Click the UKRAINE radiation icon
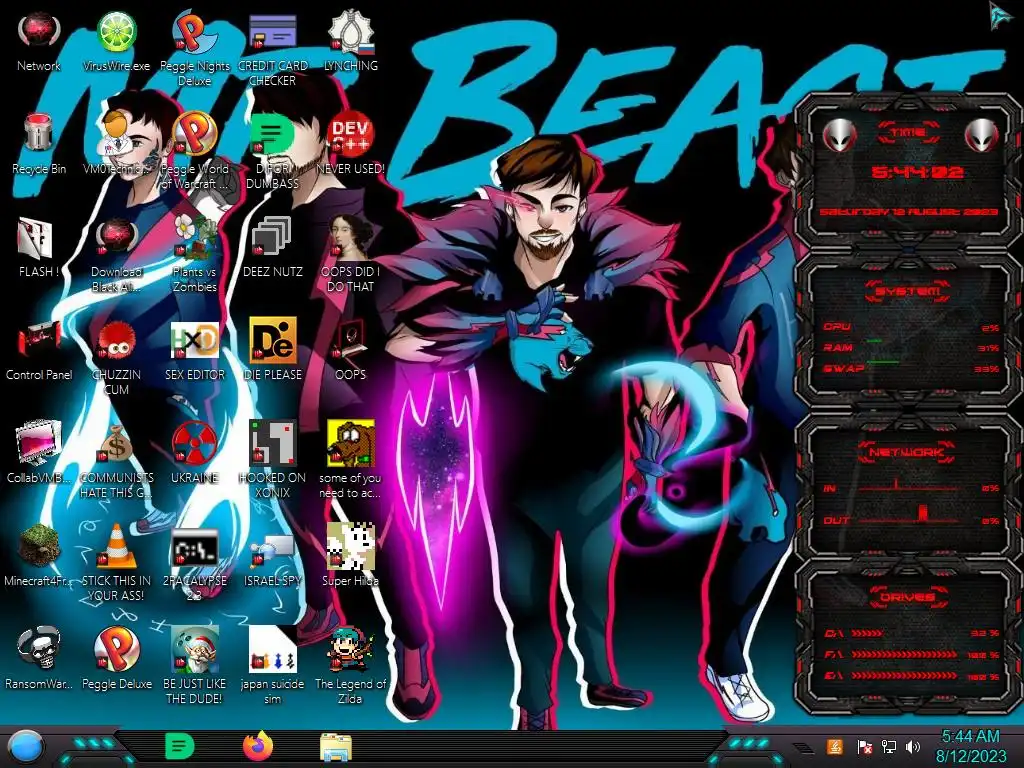This screenshot has width=1024, height=768. [x=195, y=443]
